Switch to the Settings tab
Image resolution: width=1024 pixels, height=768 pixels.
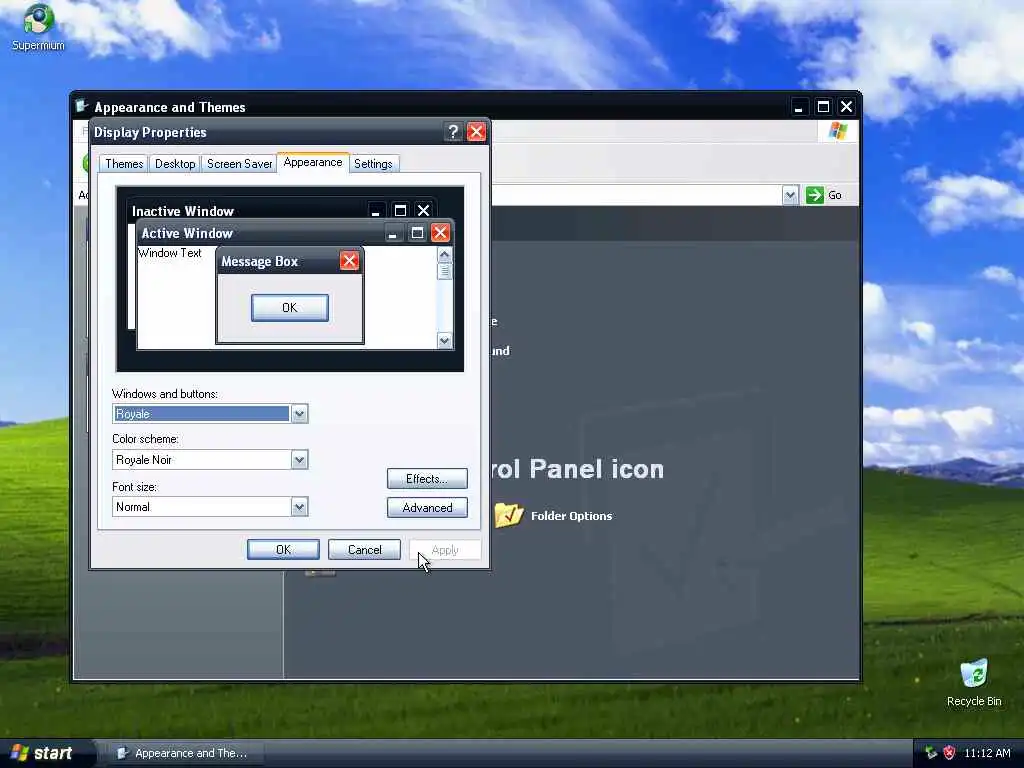click(373, 164)
